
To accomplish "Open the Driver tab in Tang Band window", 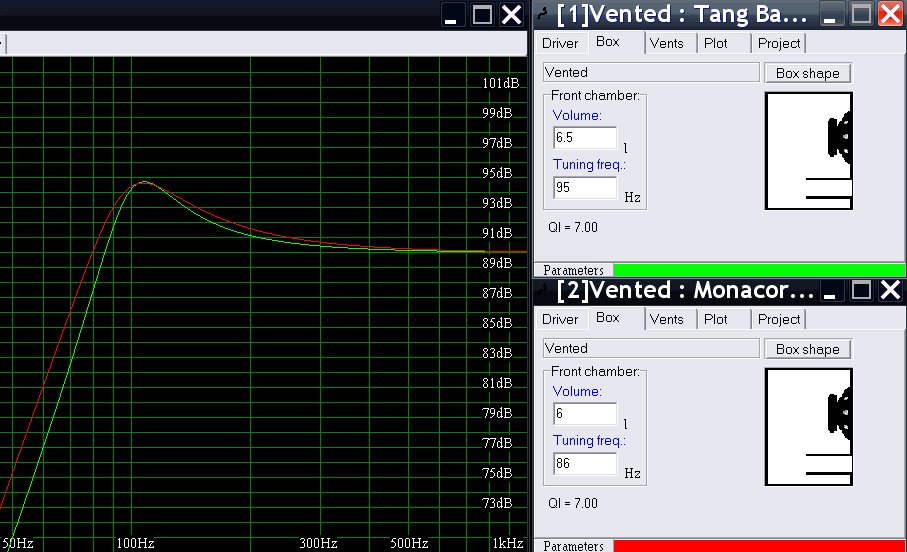I will (x=559, y=43).
